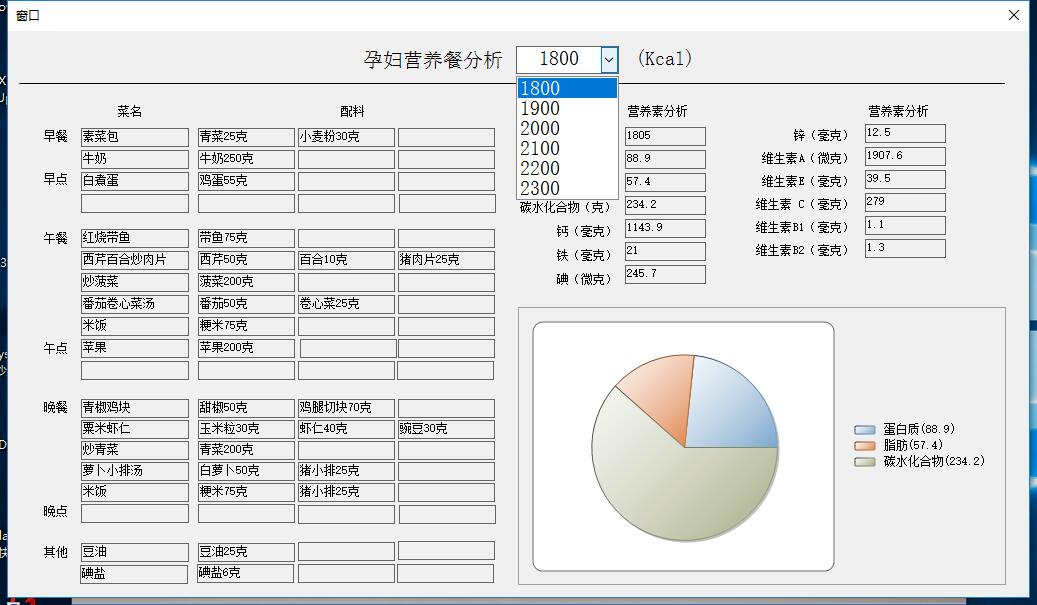Pick the 2100 calorie option
Screen dimensions: 1037x605
tap(567, 148)
